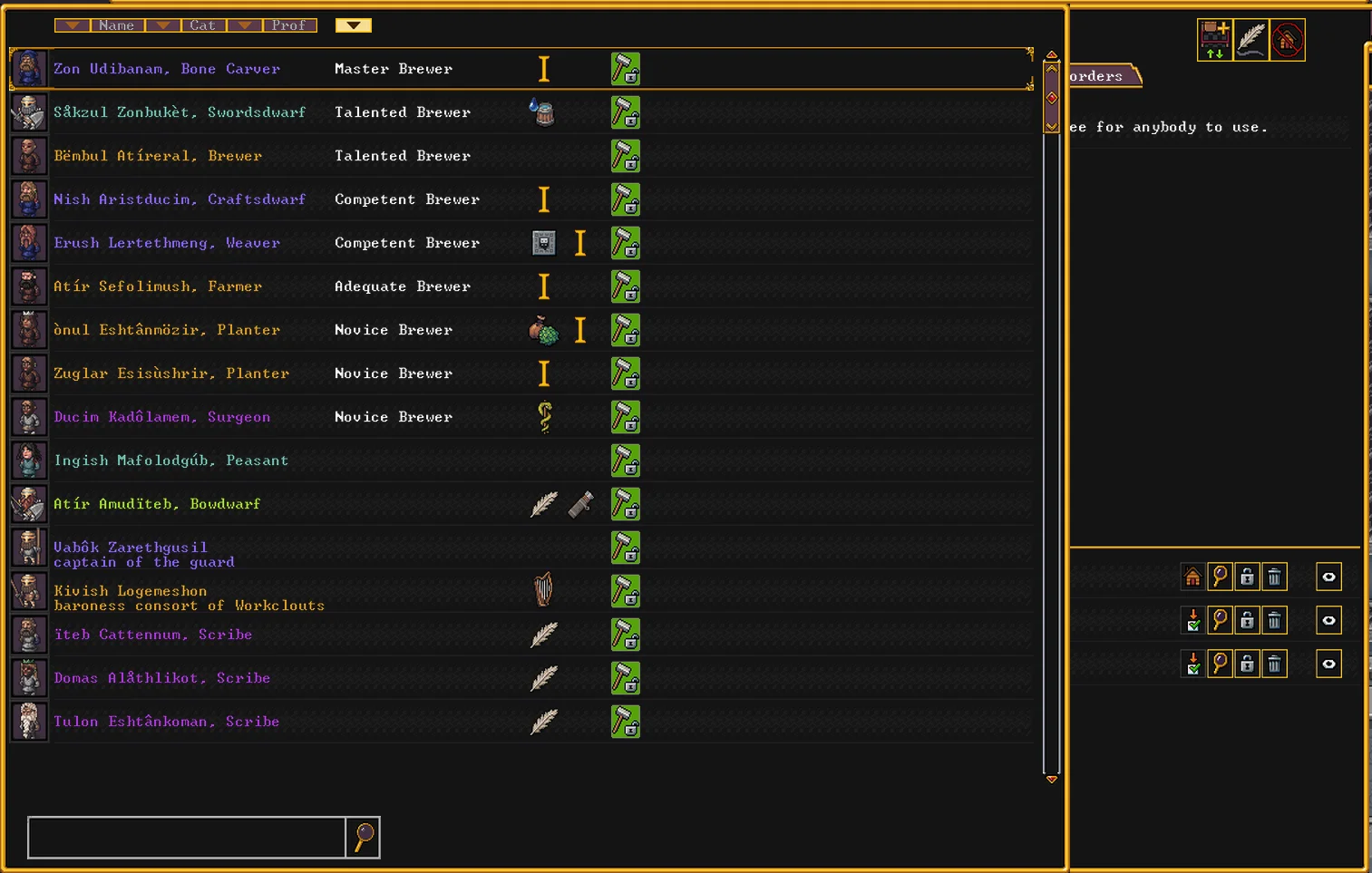Click the add workshop task icon
Image resolution: width=1372 pixels, height=873 pixels.
pyautogui.click(x=1215, y=40)
